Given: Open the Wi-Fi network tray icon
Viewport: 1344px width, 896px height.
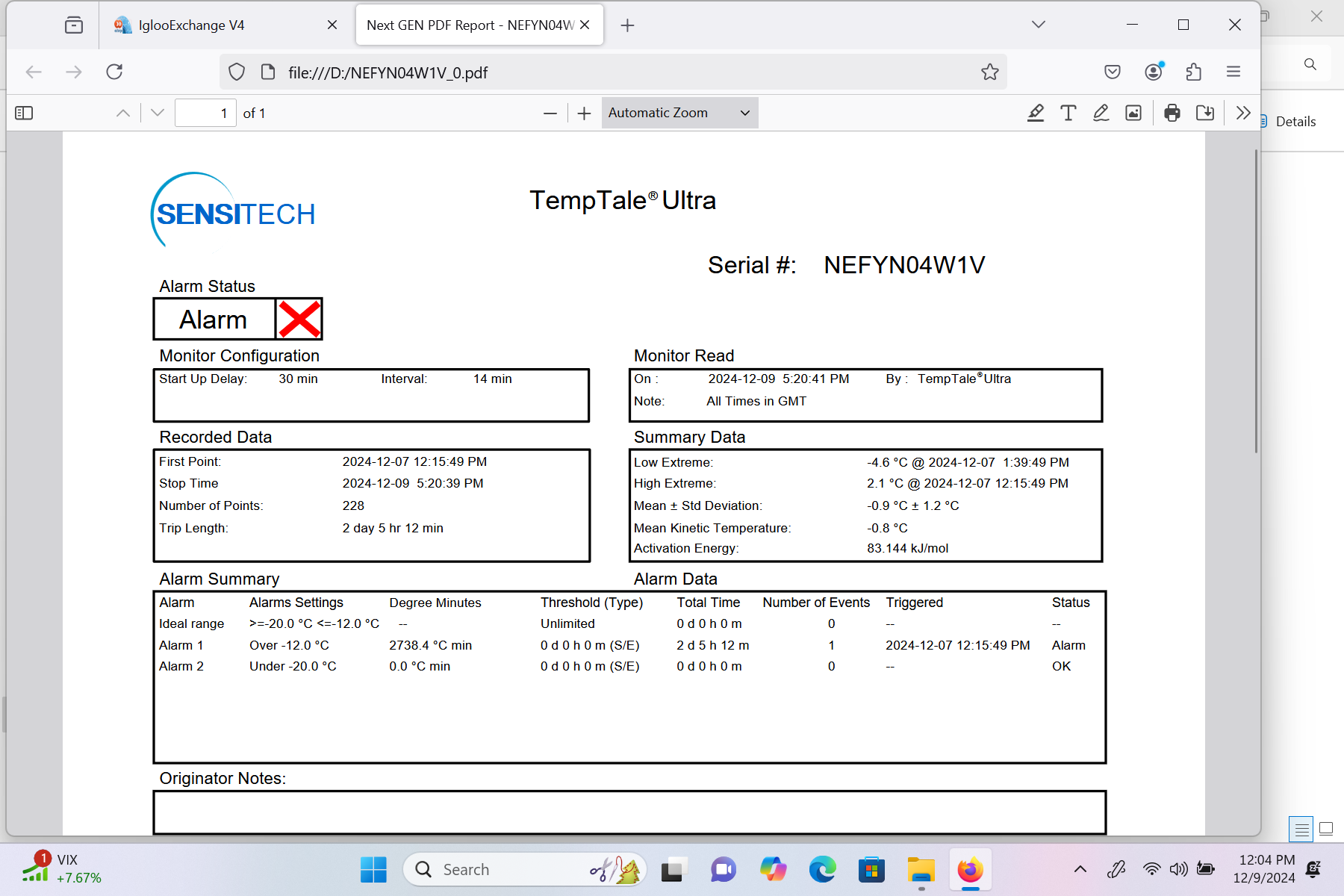Looking at the screenshot, I should 1151,869.
